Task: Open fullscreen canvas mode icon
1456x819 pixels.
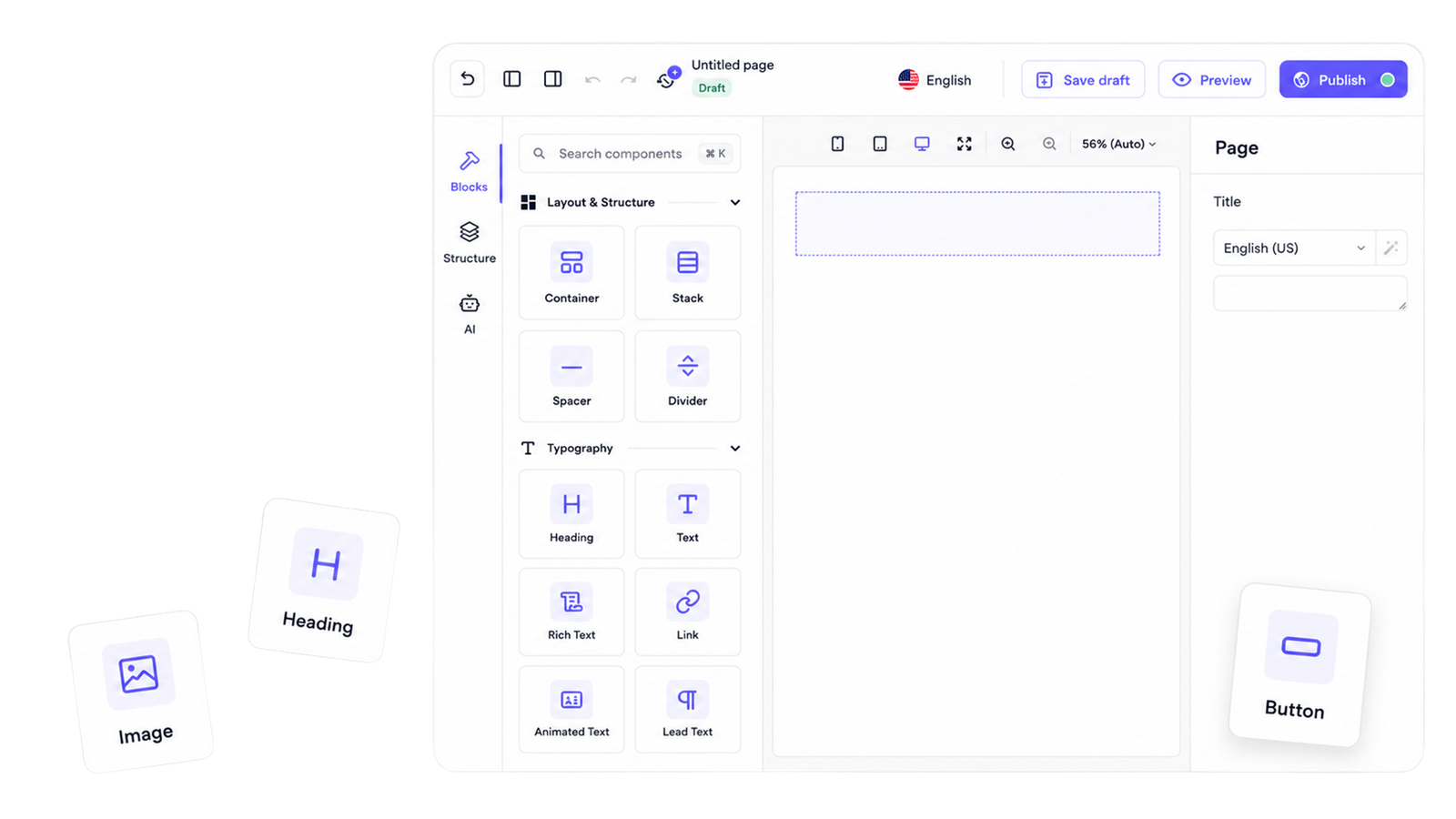Action: (x=965, y=144)
